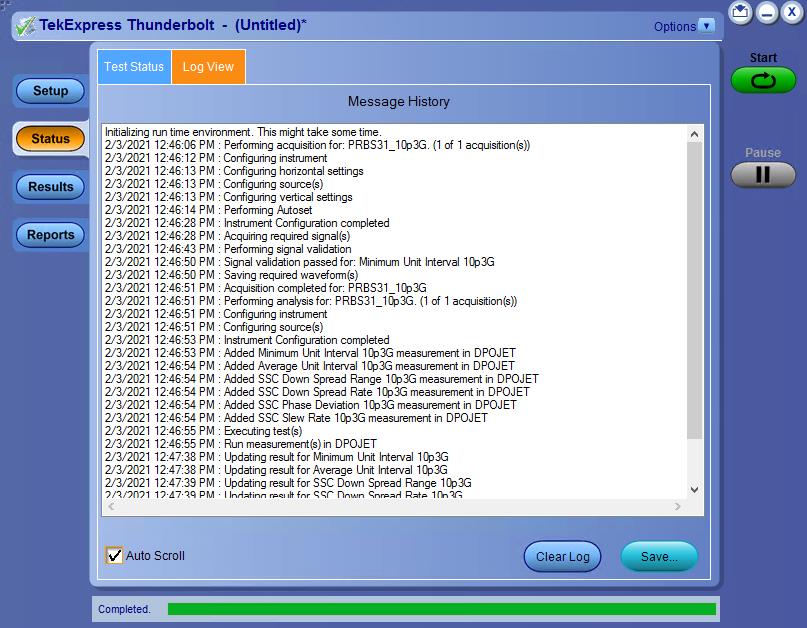807x628 pixels.
Task: Click the TekExpress logo in title bar
Action: click(28, 26)
